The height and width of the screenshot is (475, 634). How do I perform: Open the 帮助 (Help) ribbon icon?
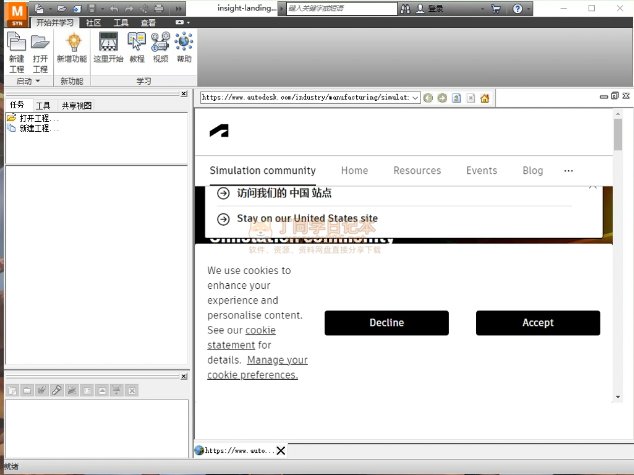click(x=184, y=48)
